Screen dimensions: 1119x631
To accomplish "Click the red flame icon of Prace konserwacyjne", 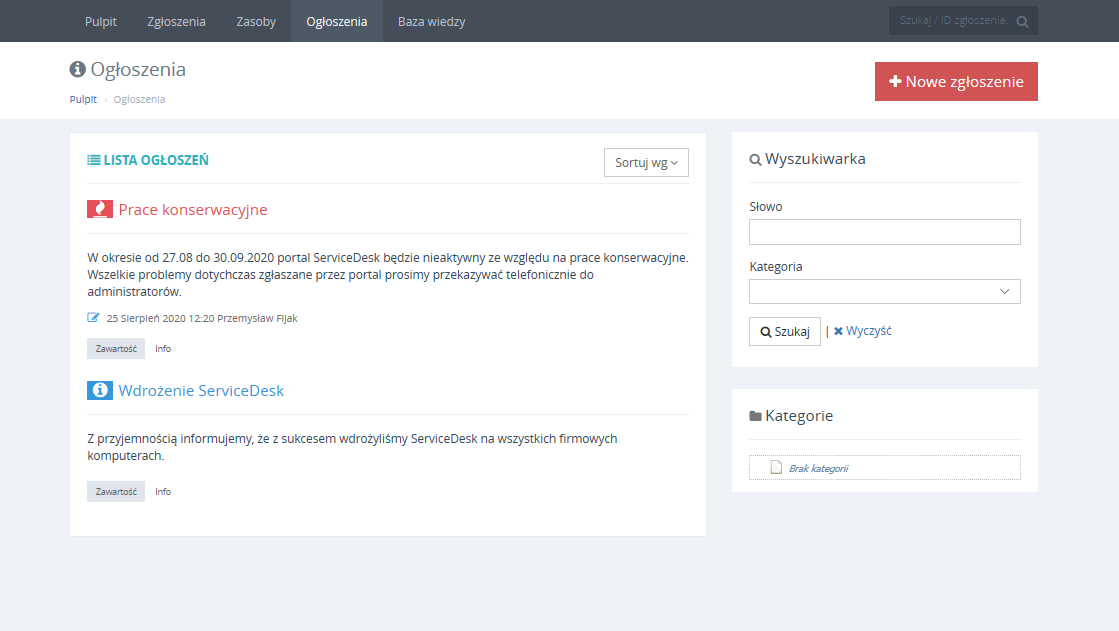I will (x=100, y=209).
